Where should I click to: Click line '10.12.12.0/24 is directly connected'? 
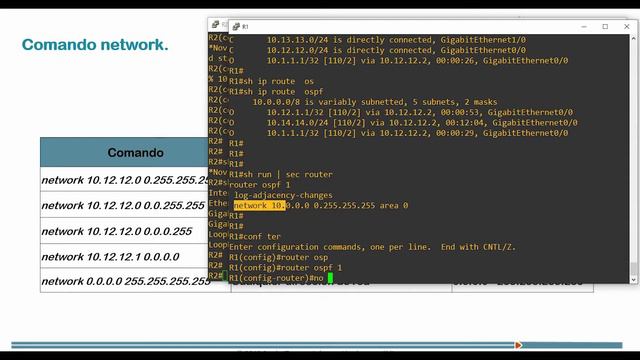click(378, 50)
